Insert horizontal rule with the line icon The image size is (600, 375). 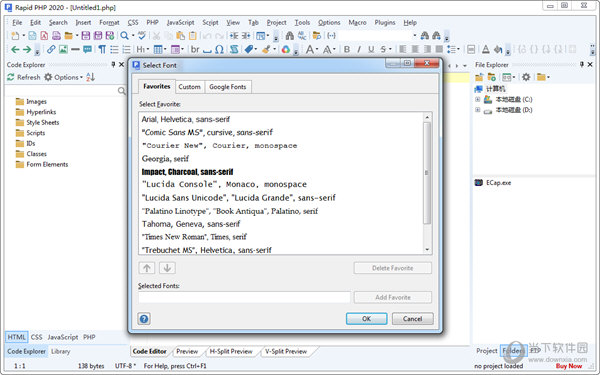click(x=75, y=49)
